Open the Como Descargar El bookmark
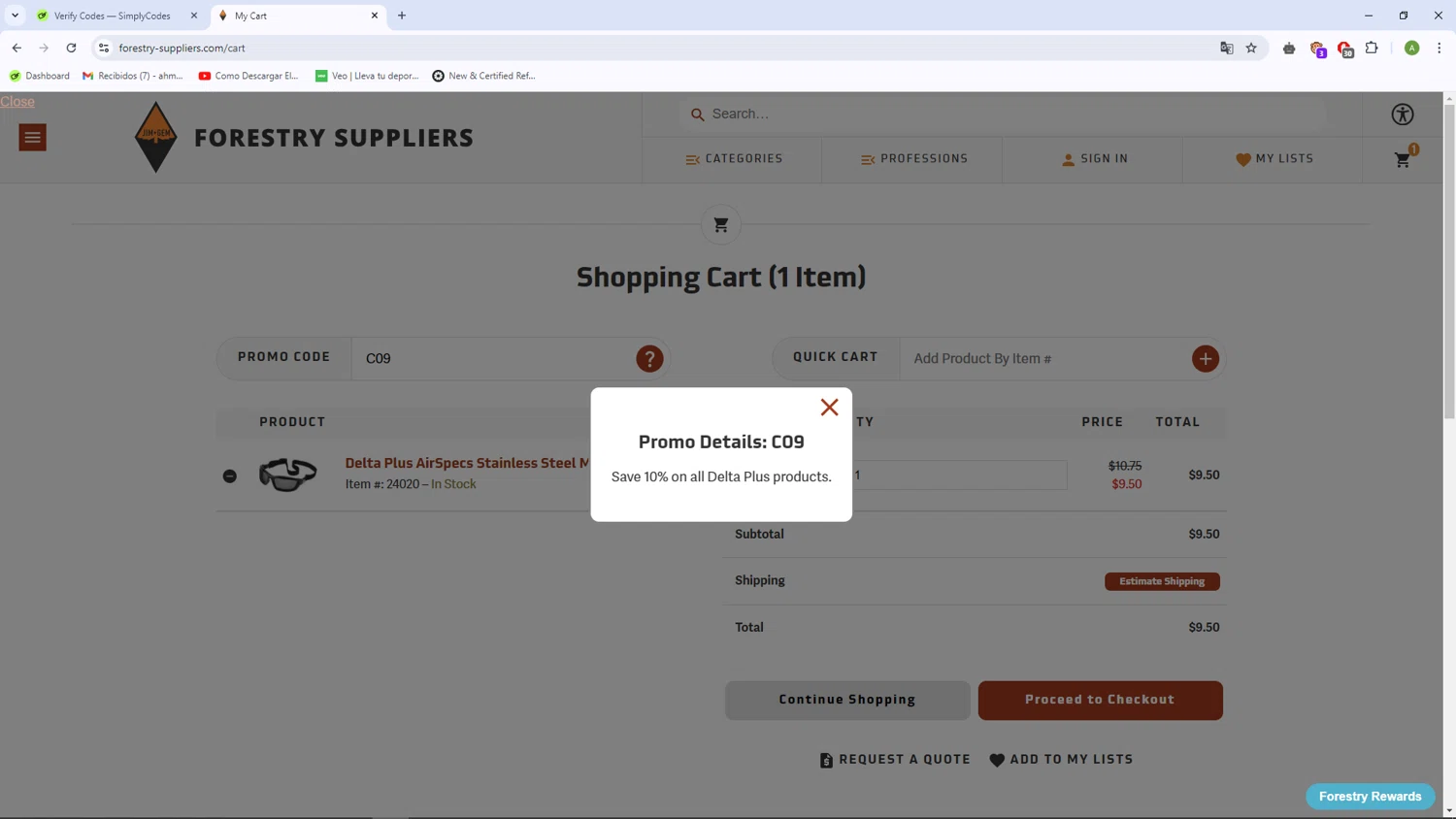Screen dimensions: 1456x819 pyautogui.click(x=248, y=76)
